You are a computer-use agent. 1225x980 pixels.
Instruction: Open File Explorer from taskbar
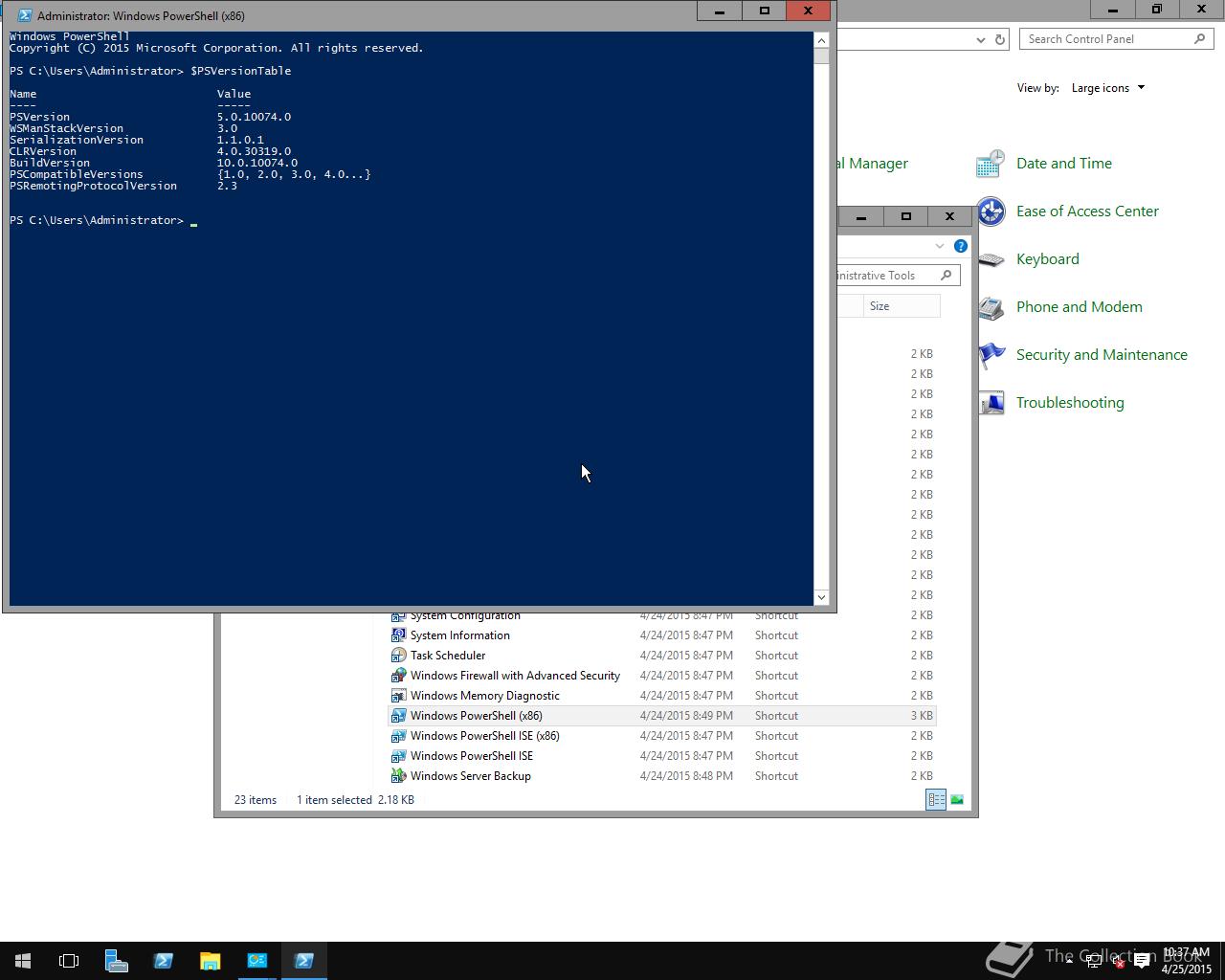[x=210, y=961]
